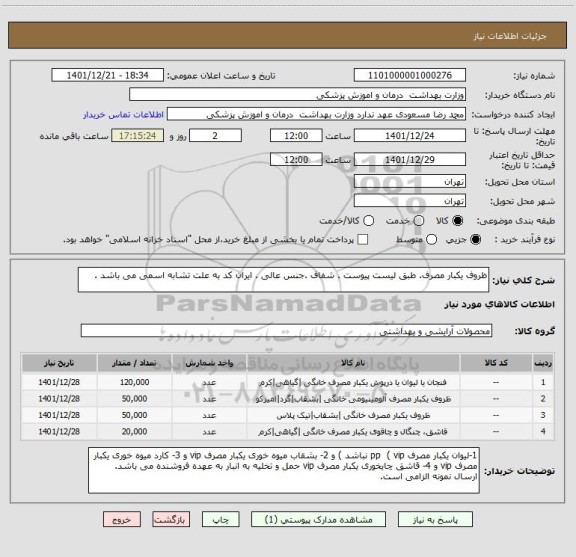Select the خدمت radio button

tap(419, 221)
